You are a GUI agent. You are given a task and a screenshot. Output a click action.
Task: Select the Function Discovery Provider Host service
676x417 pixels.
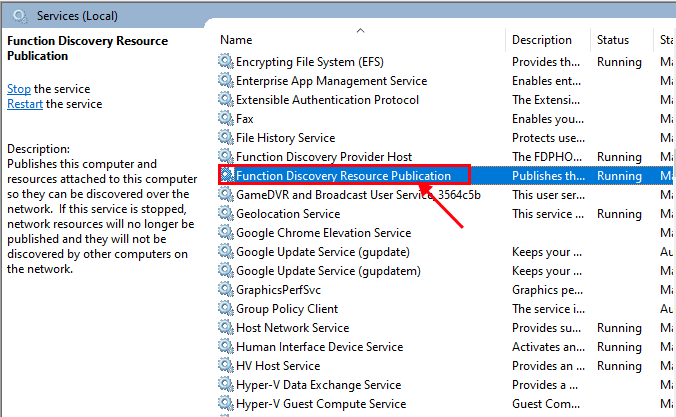point(323,157)
